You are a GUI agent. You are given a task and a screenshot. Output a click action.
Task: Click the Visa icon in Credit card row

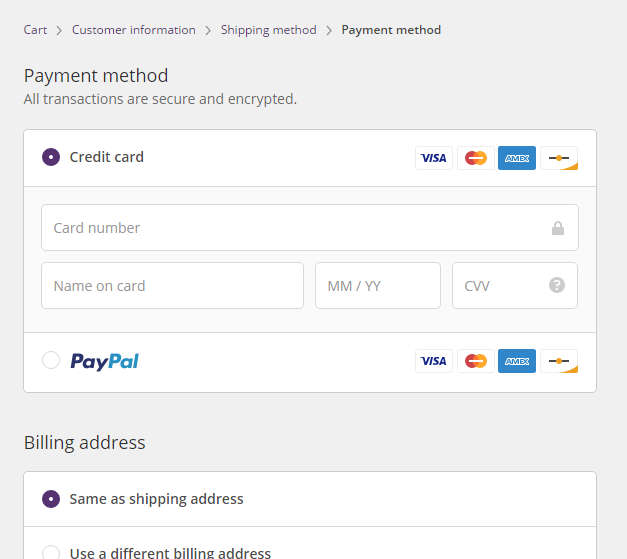[x=433, y=158]
